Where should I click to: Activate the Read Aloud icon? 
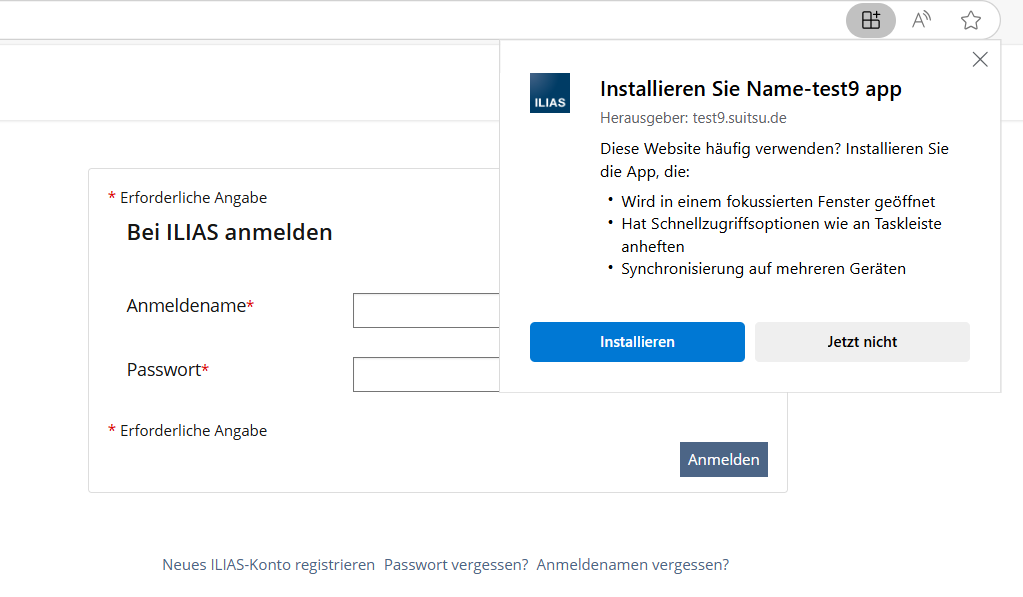pyautogui.click(x=921, y=20)
